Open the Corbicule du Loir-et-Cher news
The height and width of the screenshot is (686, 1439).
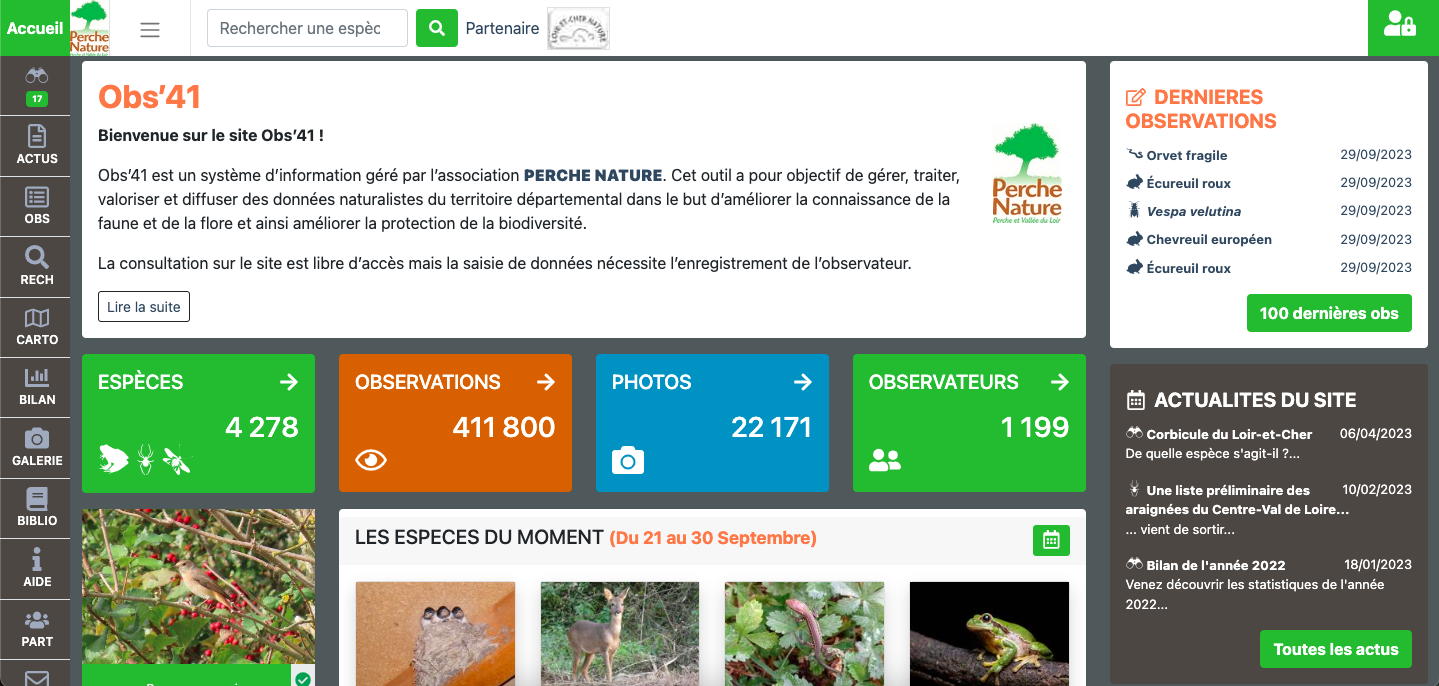pos(1229,434)
